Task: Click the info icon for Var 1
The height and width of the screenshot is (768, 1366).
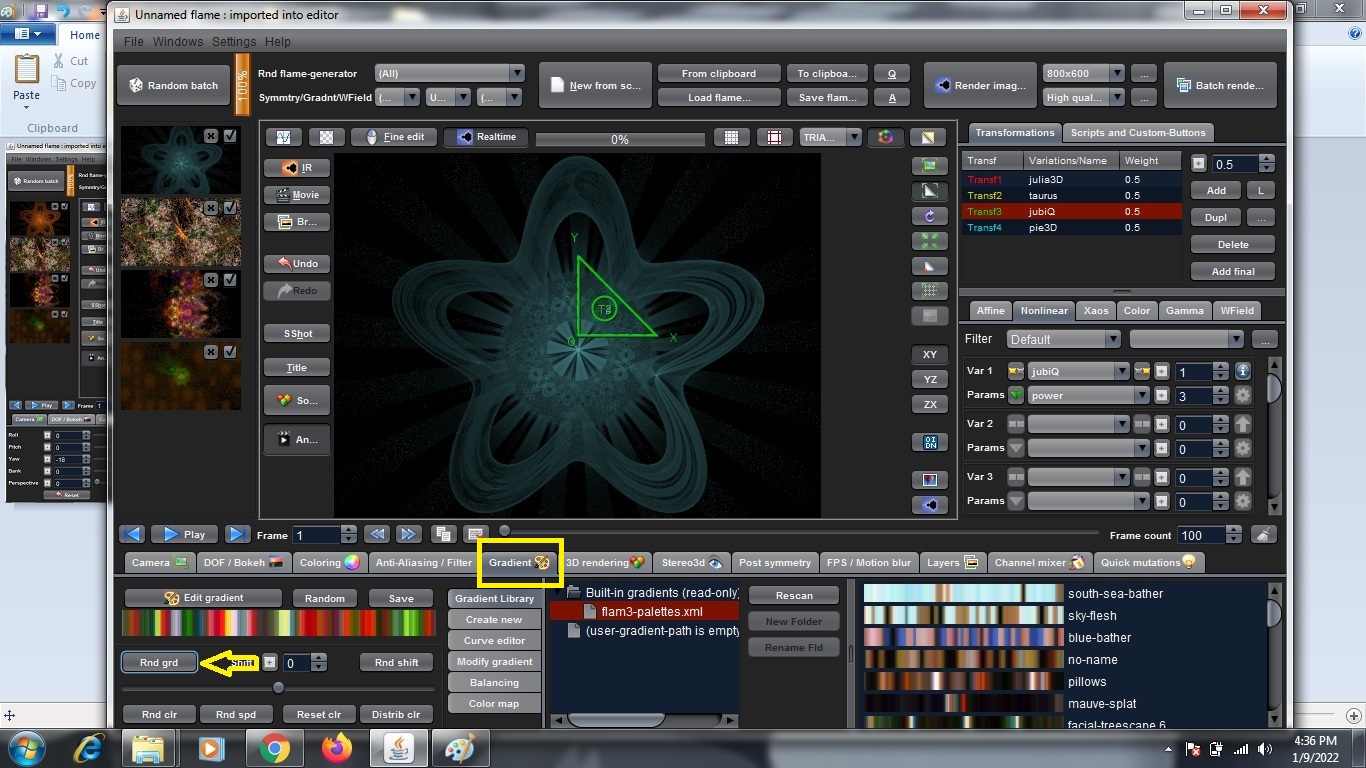Action: point(1243,371)
